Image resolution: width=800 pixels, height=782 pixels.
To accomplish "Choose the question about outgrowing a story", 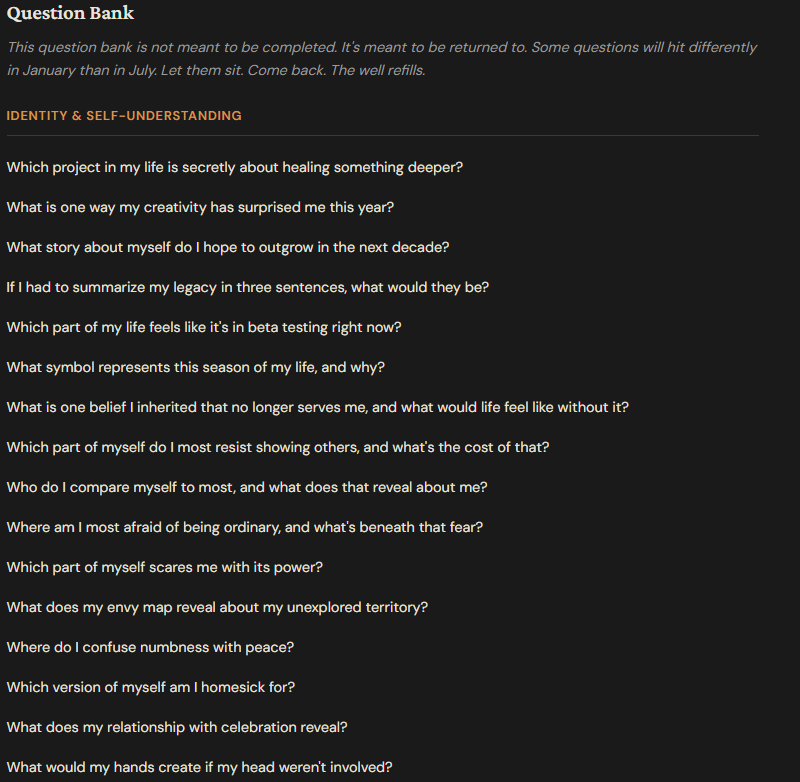I will coord(228,247).
